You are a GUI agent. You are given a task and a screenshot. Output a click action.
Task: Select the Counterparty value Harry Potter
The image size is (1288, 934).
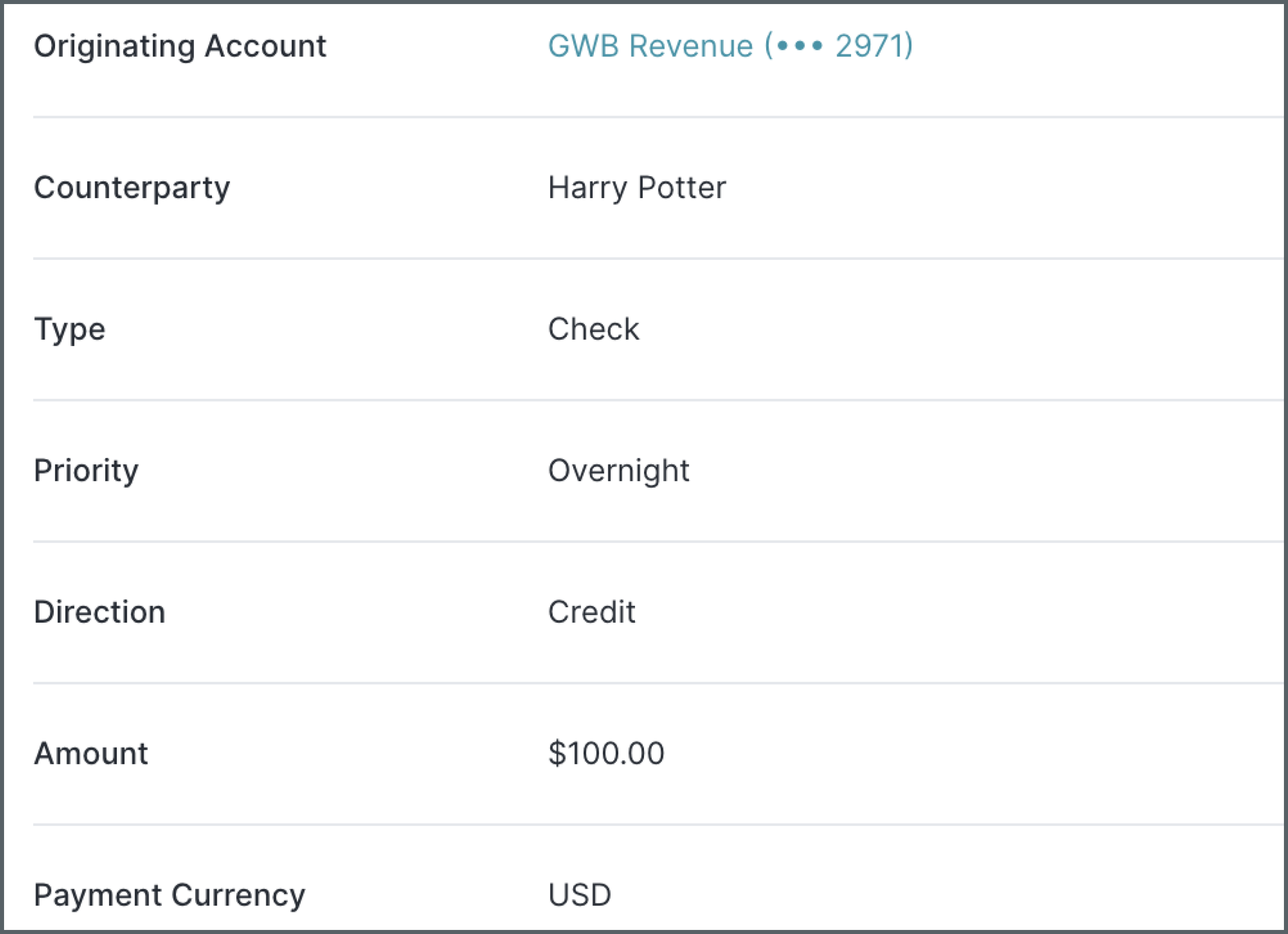[635, 188]
